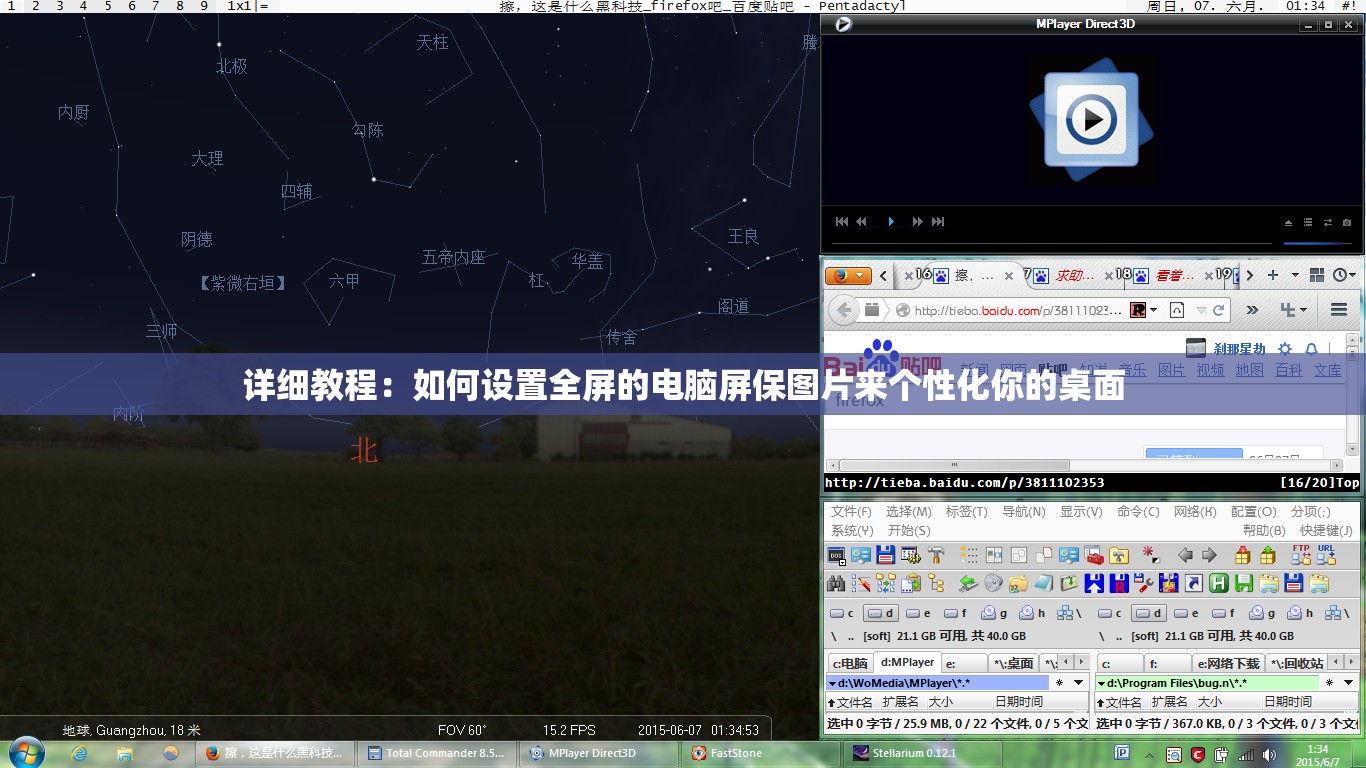Click the Windows Start button

coord(26,752)
